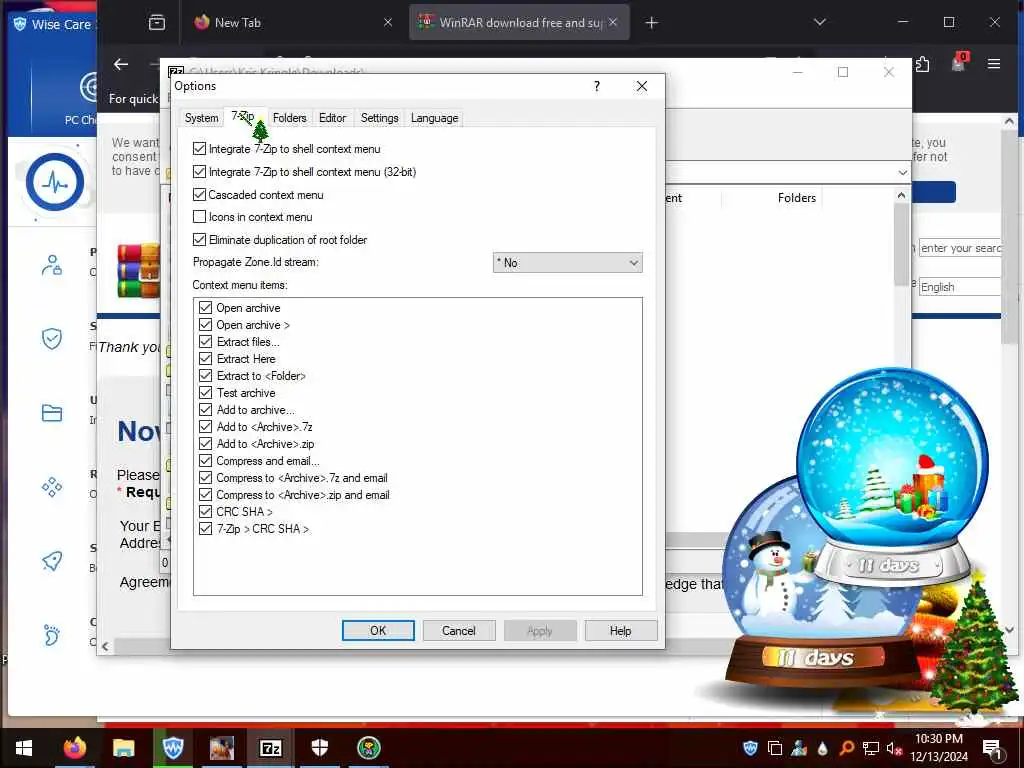Open the folder icon in Wise Care sidebar
1024x768 pixels.
point(52,413)
